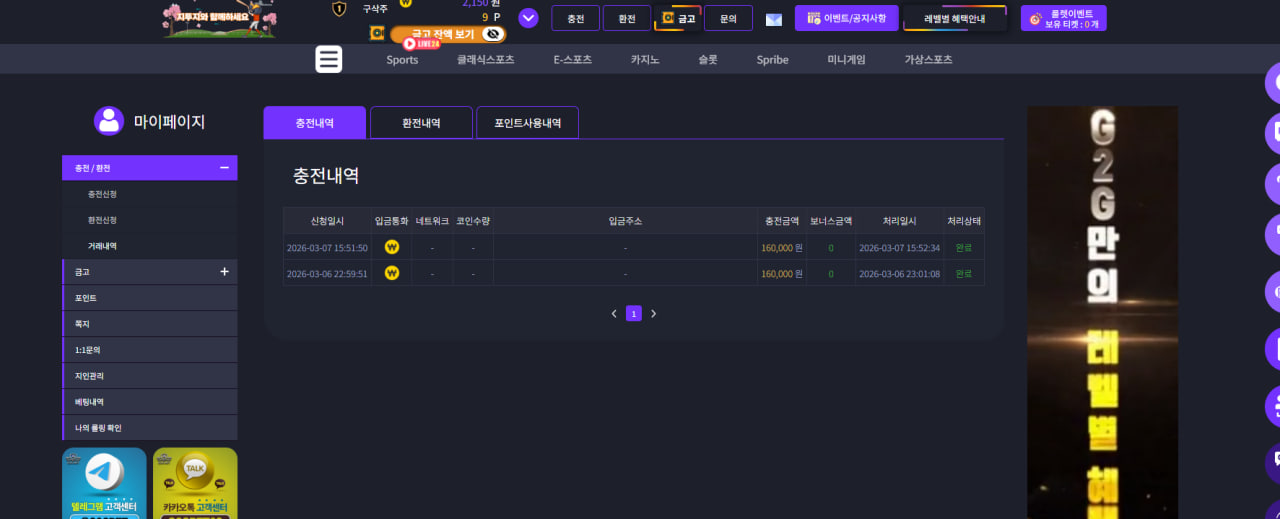Expand the 금고 sidebar section
This screenshot has width=1280, height=519.
pyautogui.click(x=224, y=272)
